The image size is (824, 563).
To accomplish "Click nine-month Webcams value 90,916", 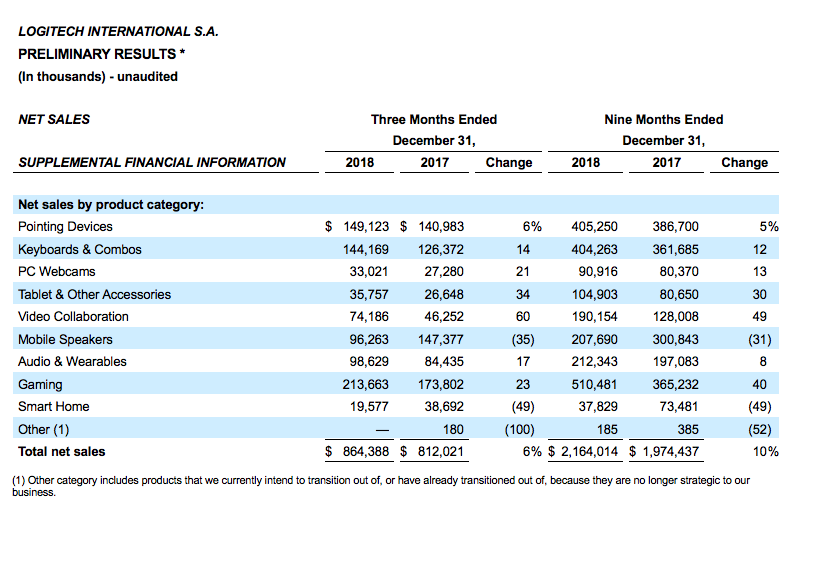I will click(x=598, y=272).
